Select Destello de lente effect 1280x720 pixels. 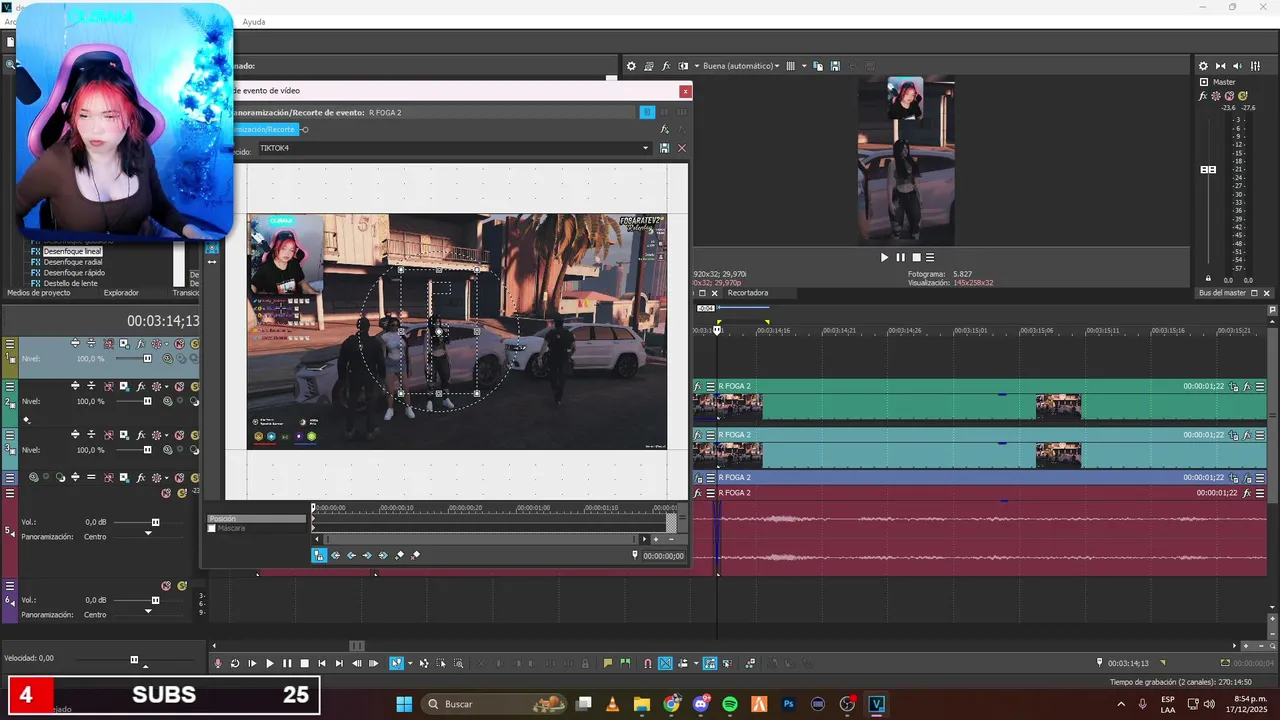tap(71, 283)
